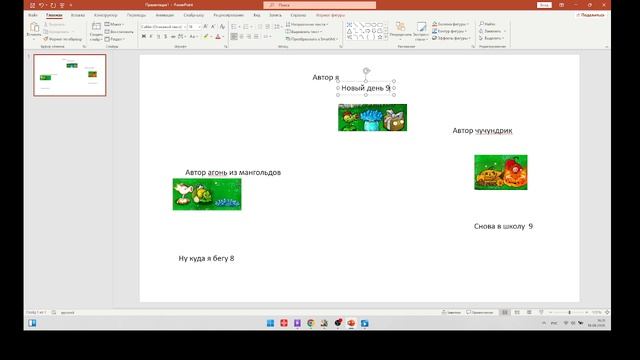Click the Format Painter button
The height and width of the screenshot is (360, 640).
62,39
